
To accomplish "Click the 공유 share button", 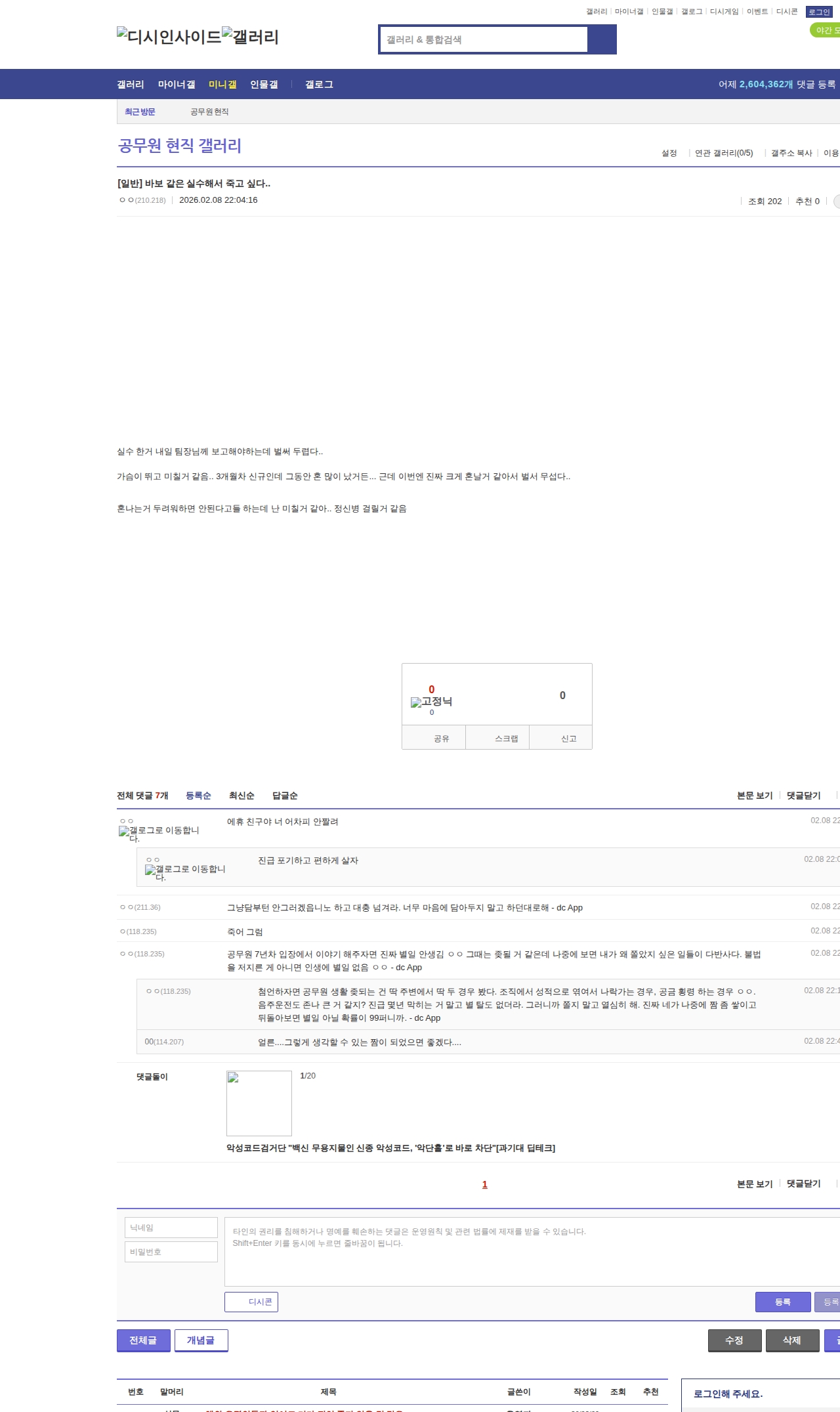I will [x=434, y=738].
